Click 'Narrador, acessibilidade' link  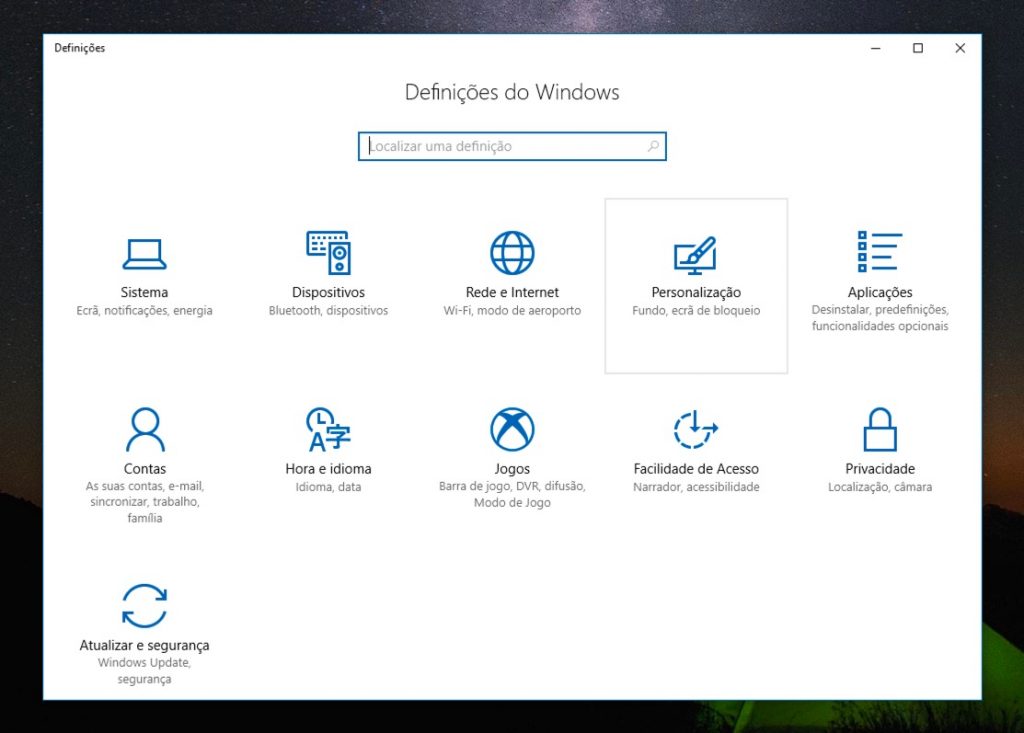(696, 486)
